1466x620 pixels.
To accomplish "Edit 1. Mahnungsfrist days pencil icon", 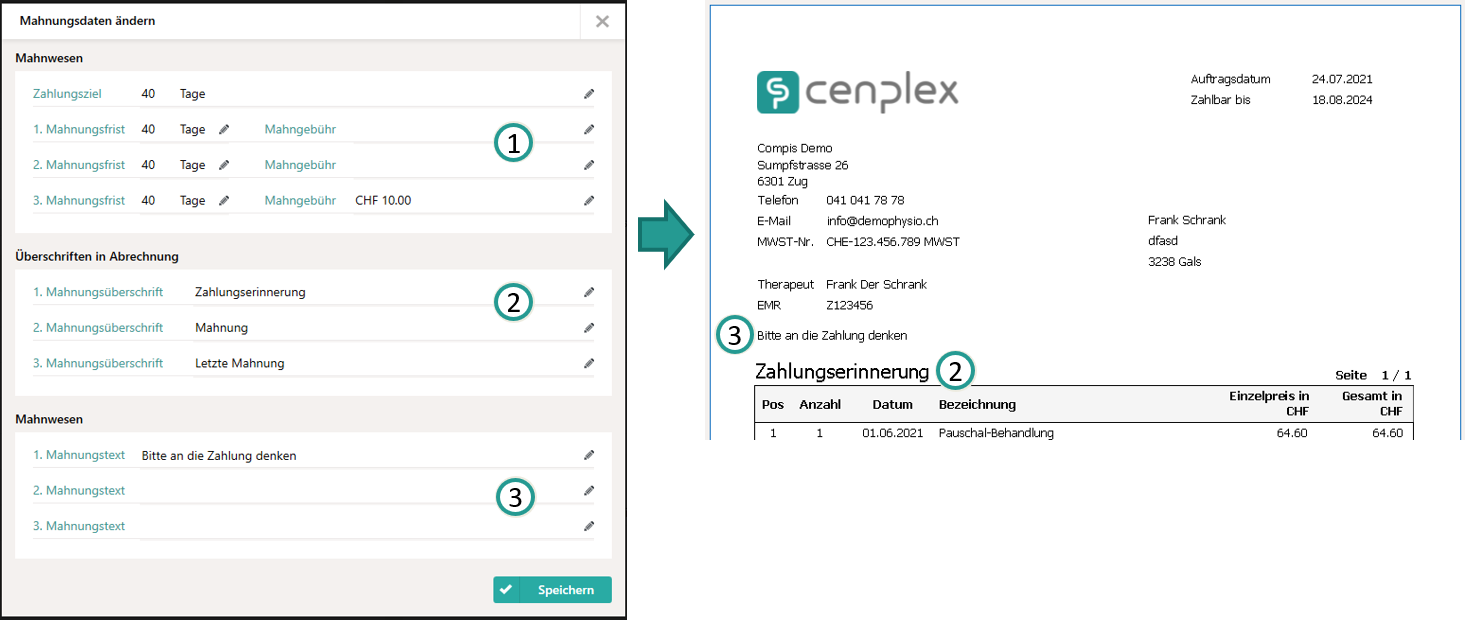I will (224, 130).
